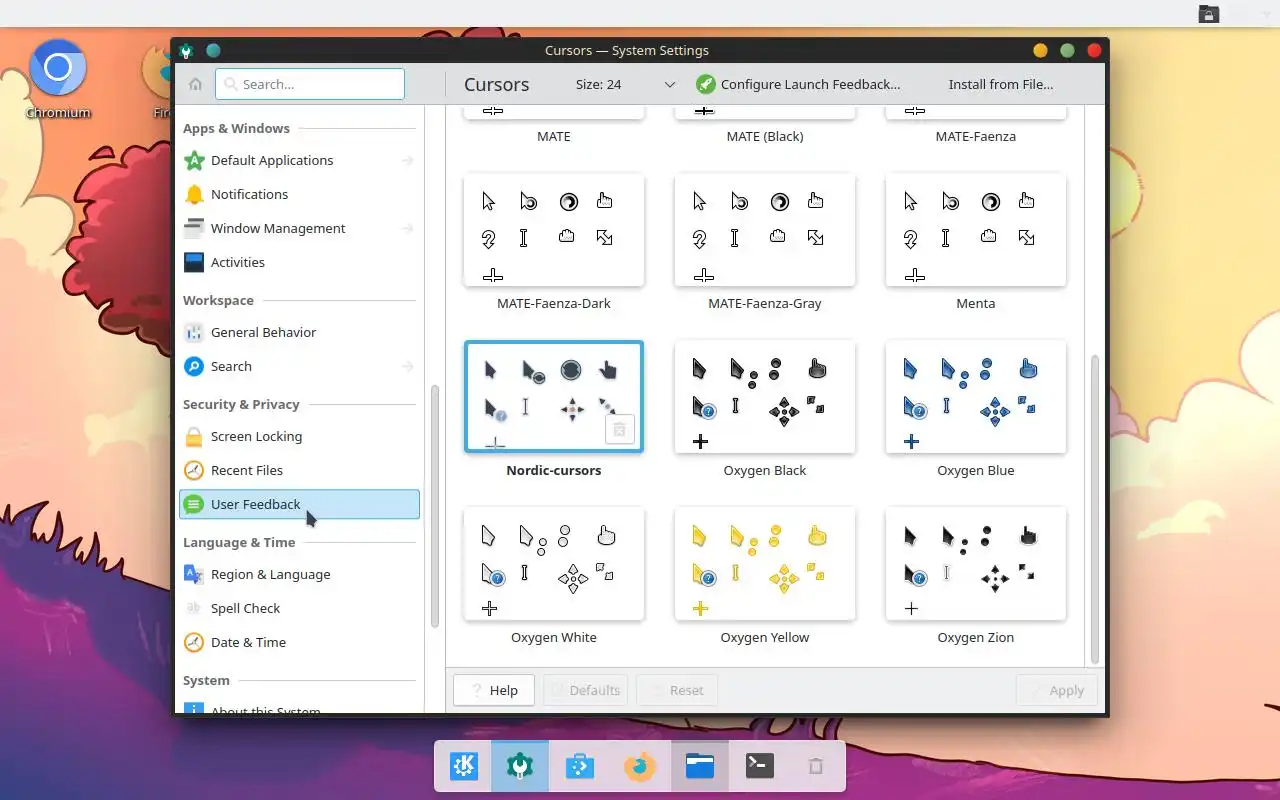Viewport: 1280px width, 800px height.
Task: Open the Chromium desktop icon
Action: 58,80
